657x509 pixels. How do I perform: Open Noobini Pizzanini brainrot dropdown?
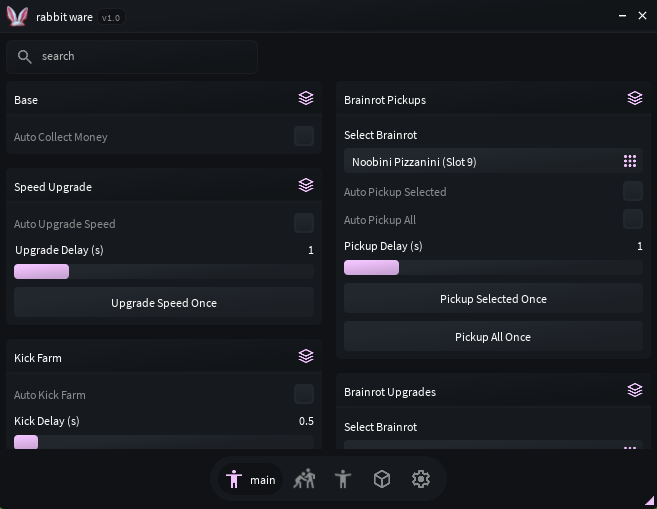tap(493, 161)
